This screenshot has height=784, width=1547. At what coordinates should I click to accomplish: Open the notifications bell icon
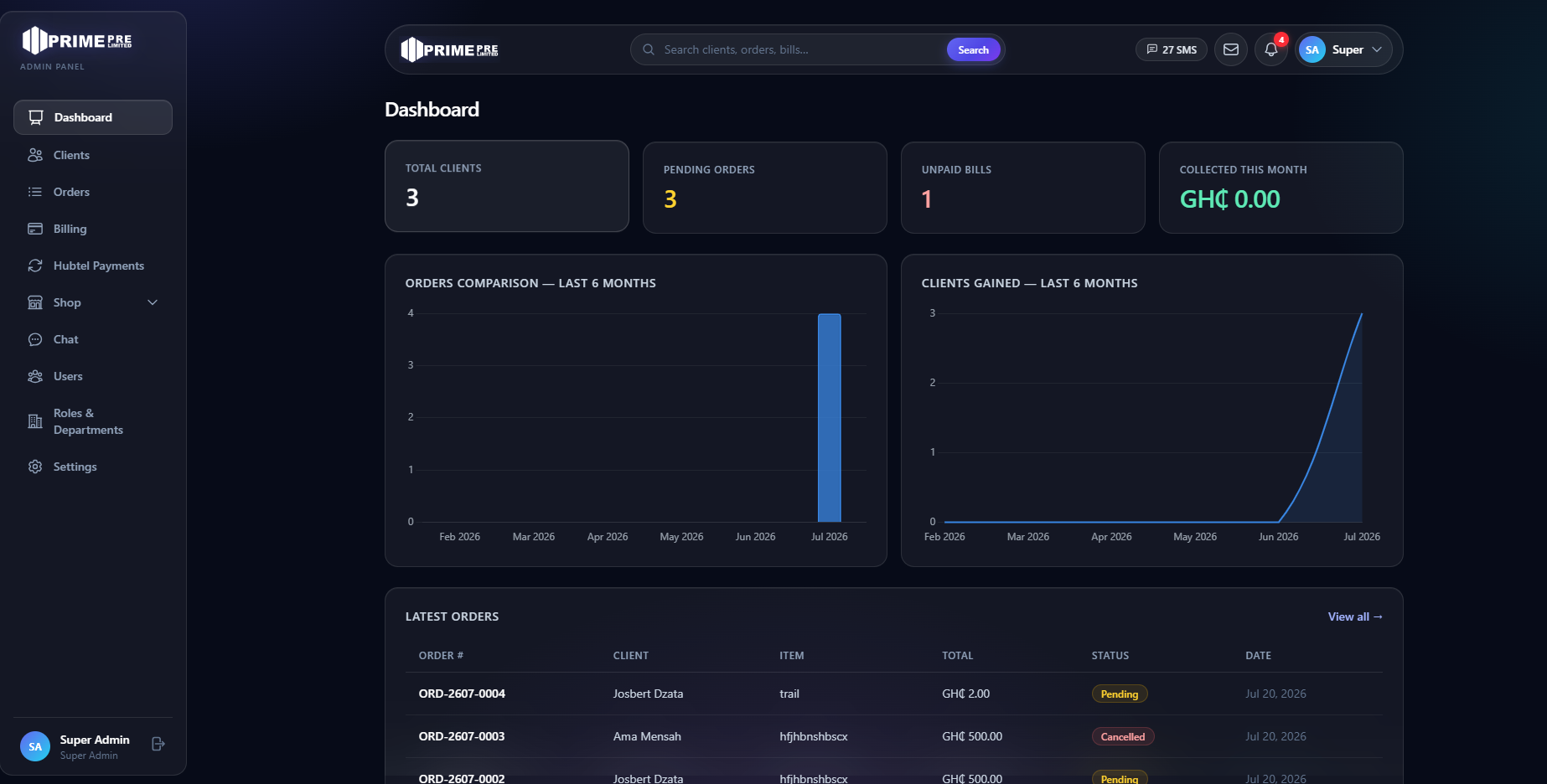[x=1271, y=49]
